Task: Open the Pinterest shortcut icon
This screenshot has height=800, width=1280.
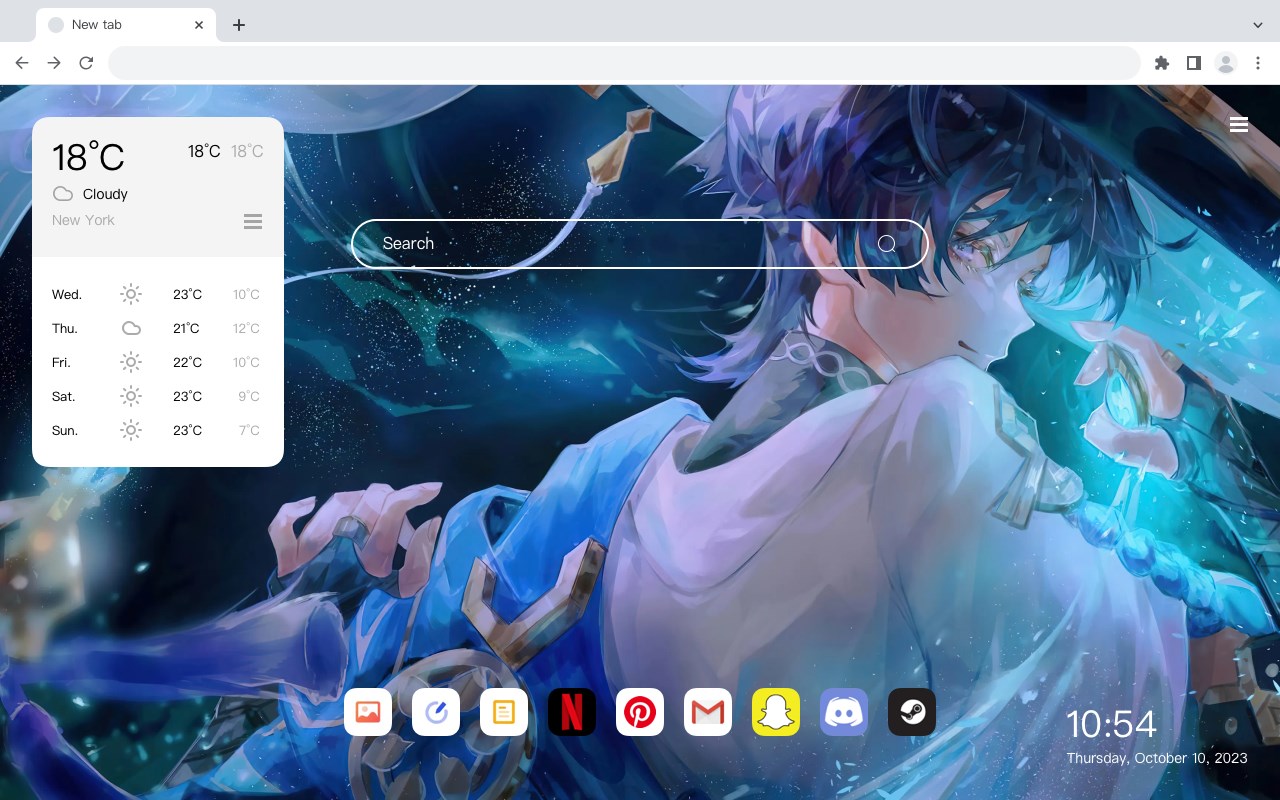Action: click(640, 712)
